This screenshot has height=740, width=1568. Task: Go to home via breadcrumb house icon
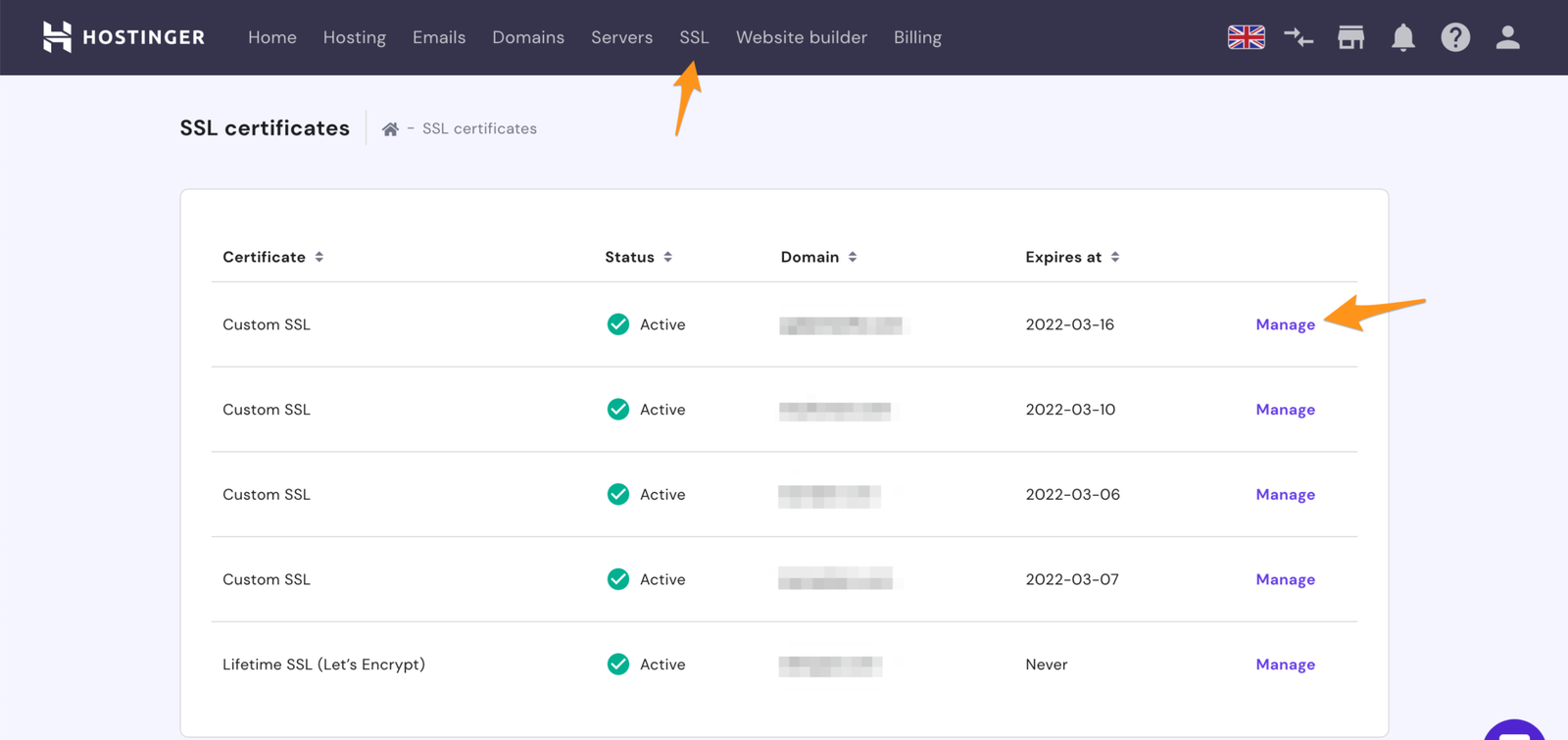click(x=390, y=129)
